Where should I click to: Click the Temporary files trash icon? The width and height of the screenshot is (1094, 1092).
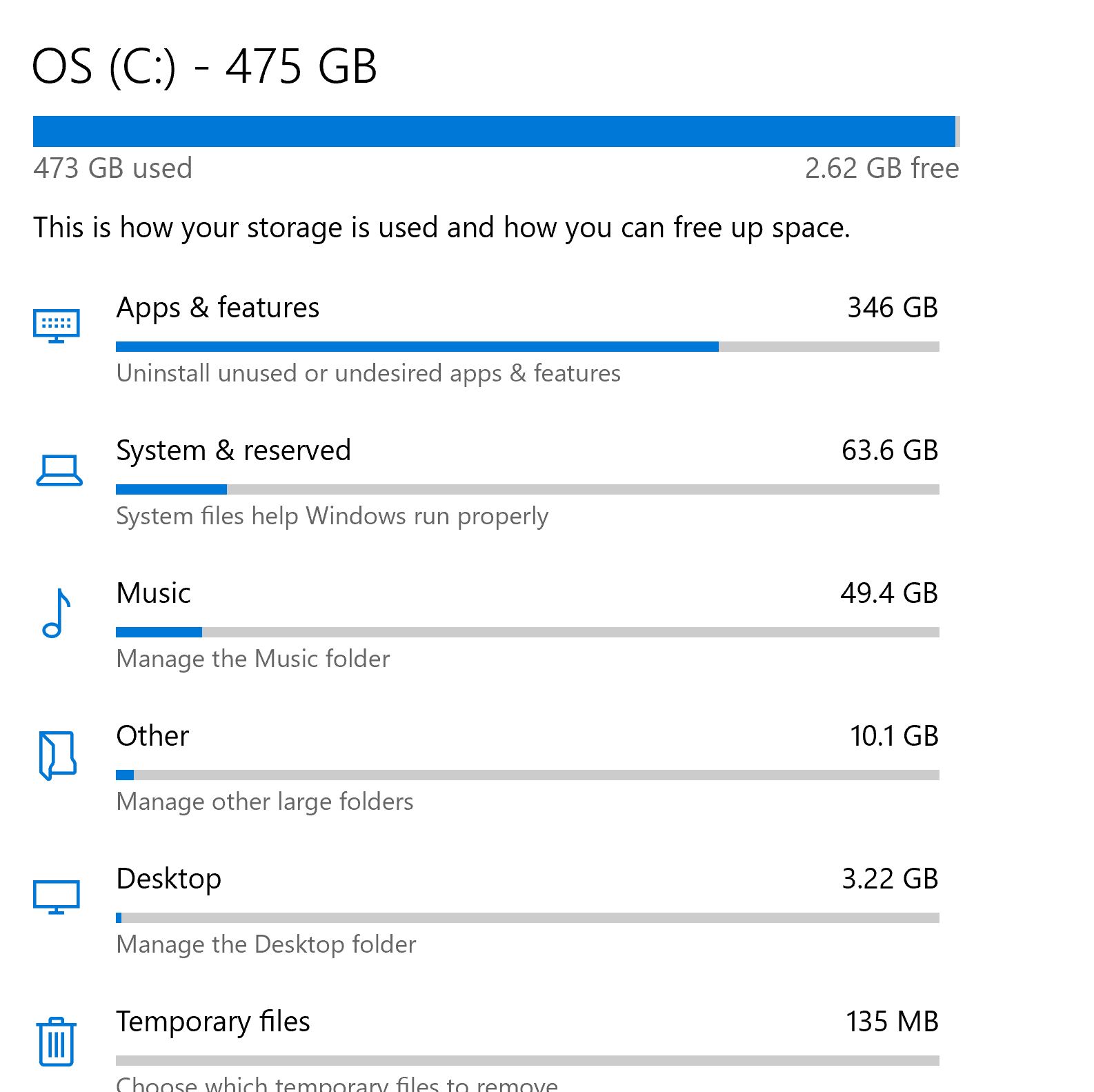click(x=57, y=1042)
